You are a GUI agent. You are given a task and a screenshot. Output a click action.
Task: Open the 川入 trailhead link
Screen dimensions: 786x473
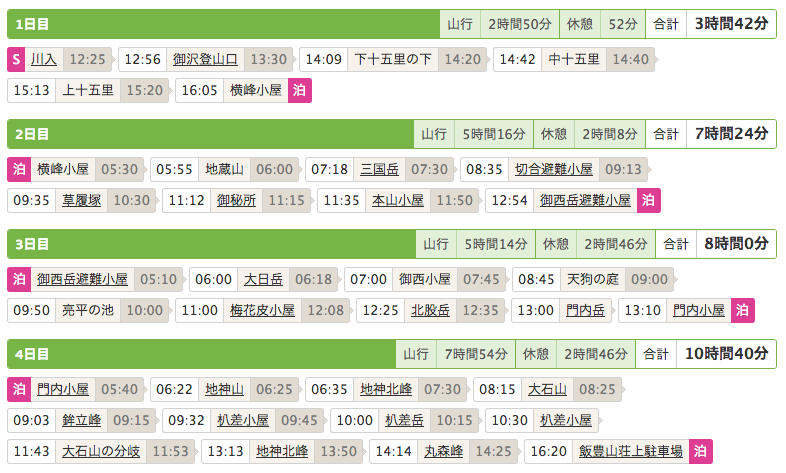click(43, 59)
